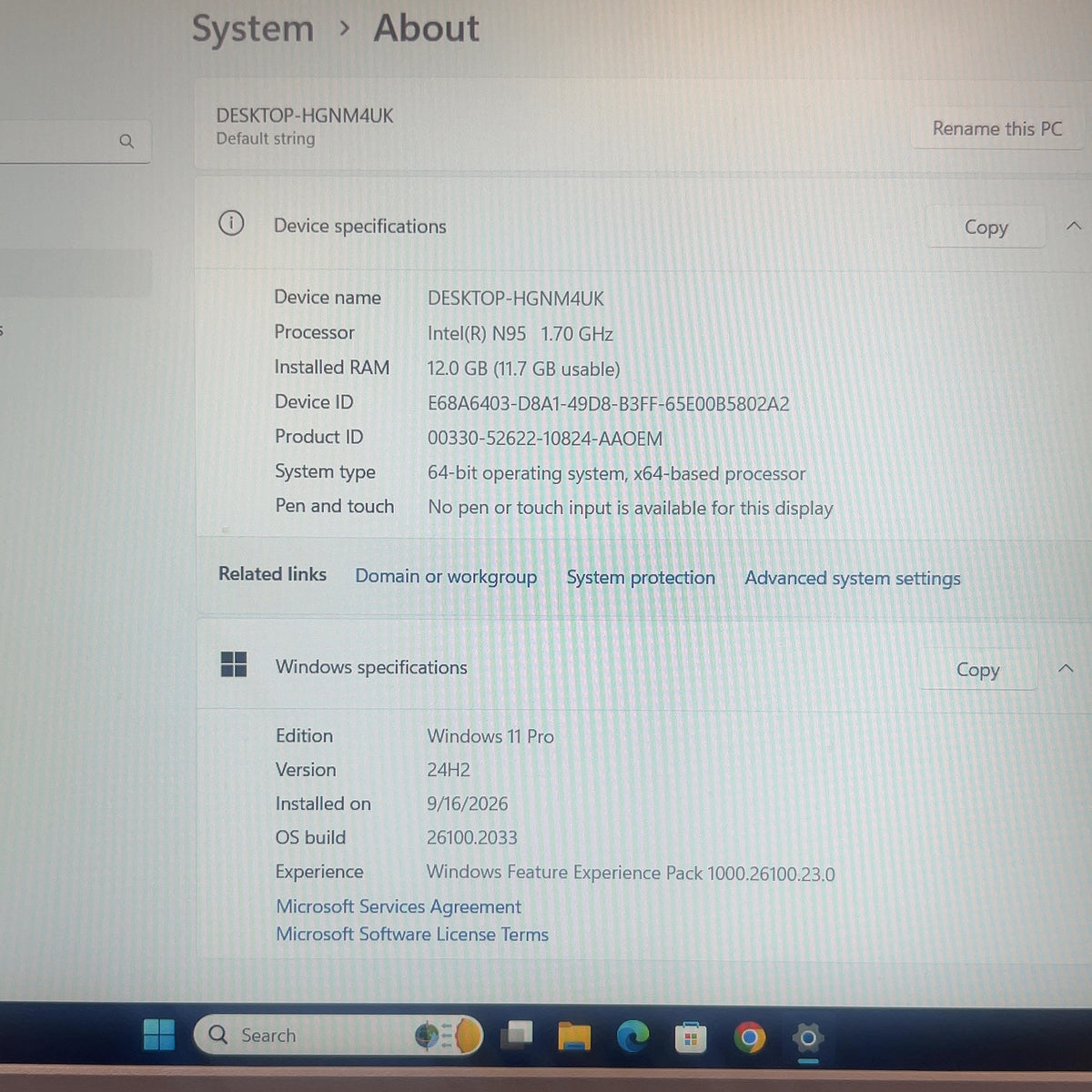
Task: Click the Settings gear taskbar icon
Action: pyautogui.click(x=807, y=1037)
